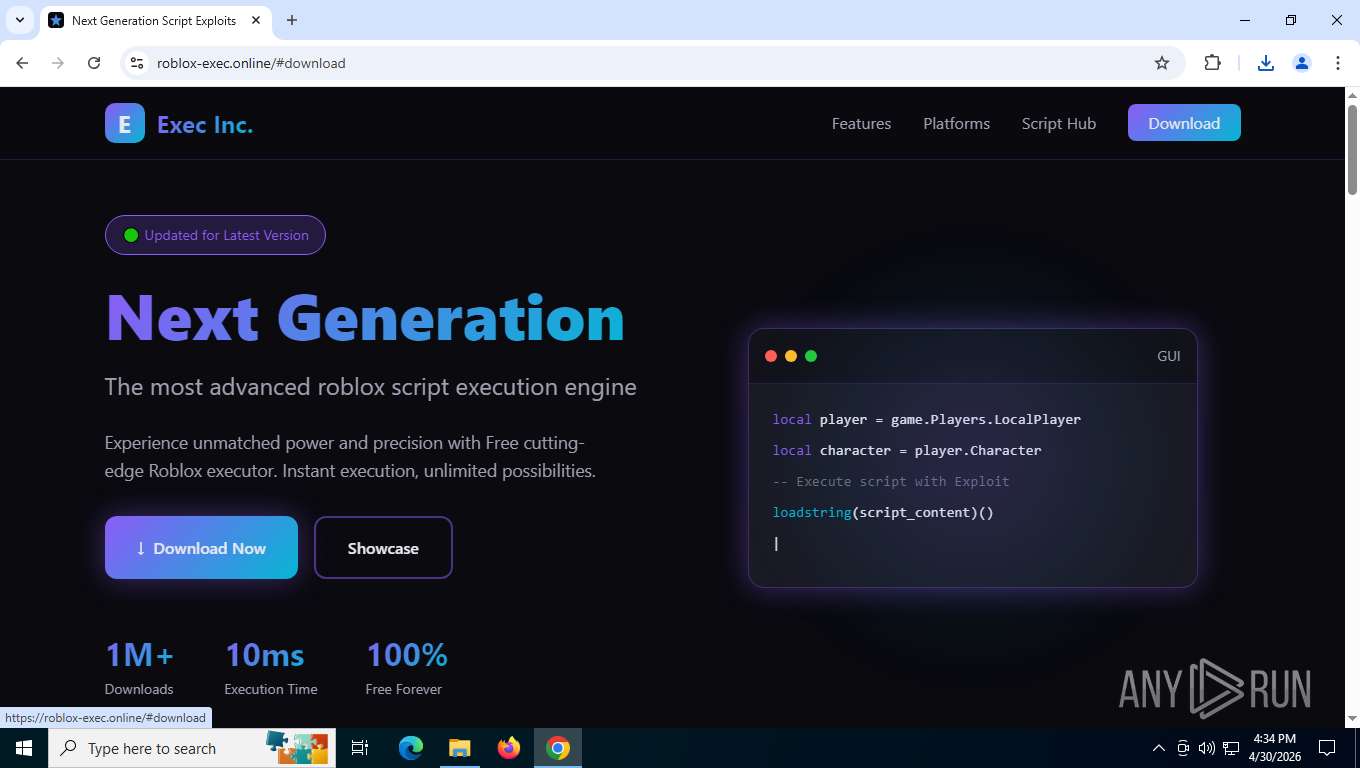
Task: Click the taskbar search box
Action: click(x=192, y=748)
